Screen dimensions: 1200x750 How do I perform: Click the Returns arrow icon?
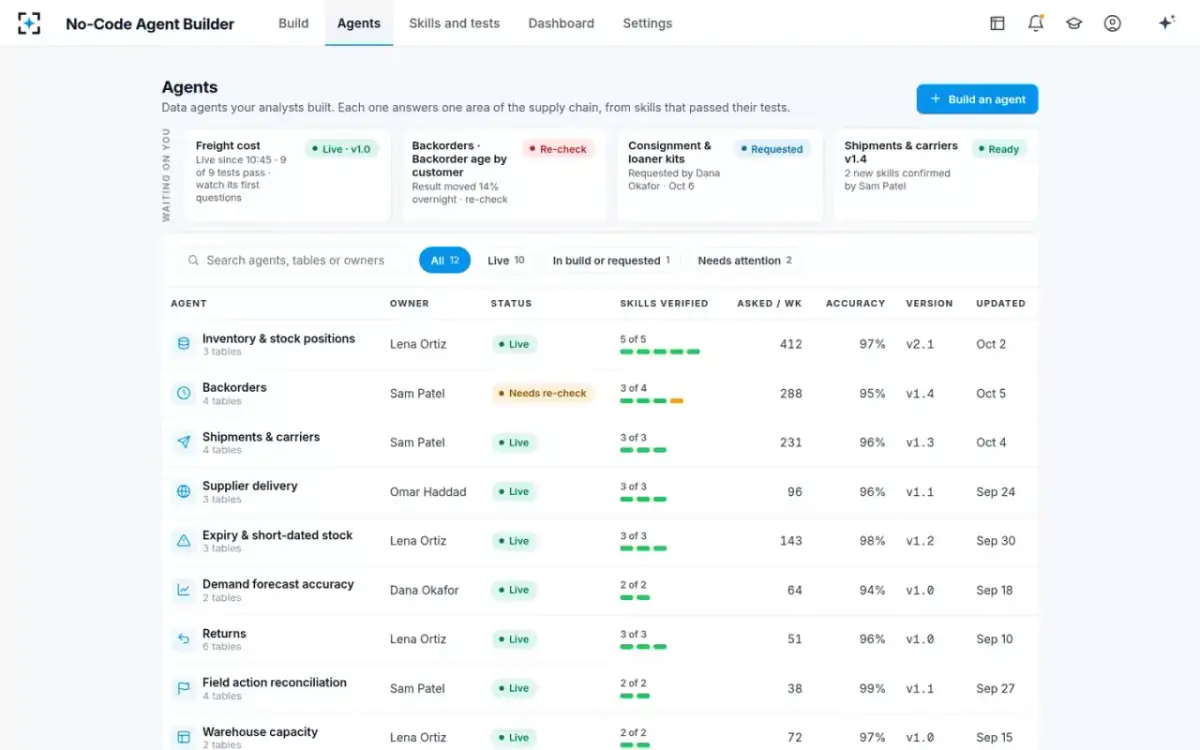tap(183, 639)
